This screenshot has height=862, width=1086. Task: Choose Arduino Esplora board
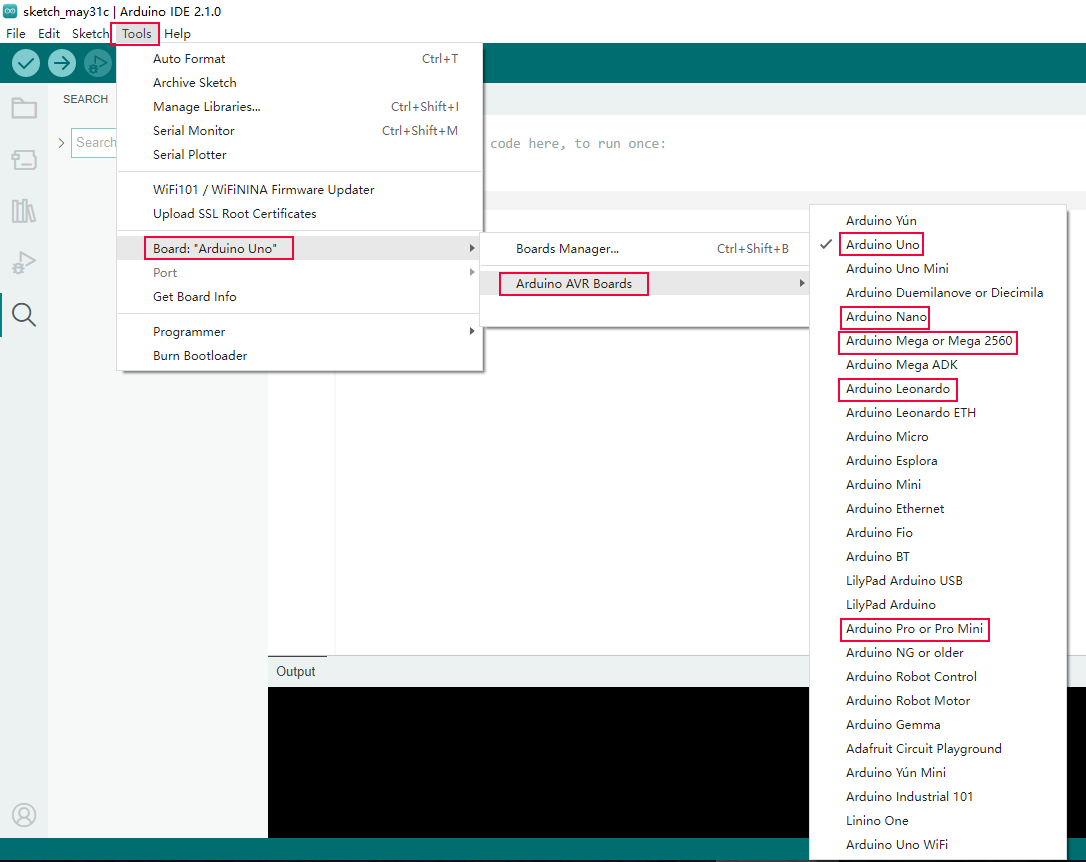tap(938, 460)
